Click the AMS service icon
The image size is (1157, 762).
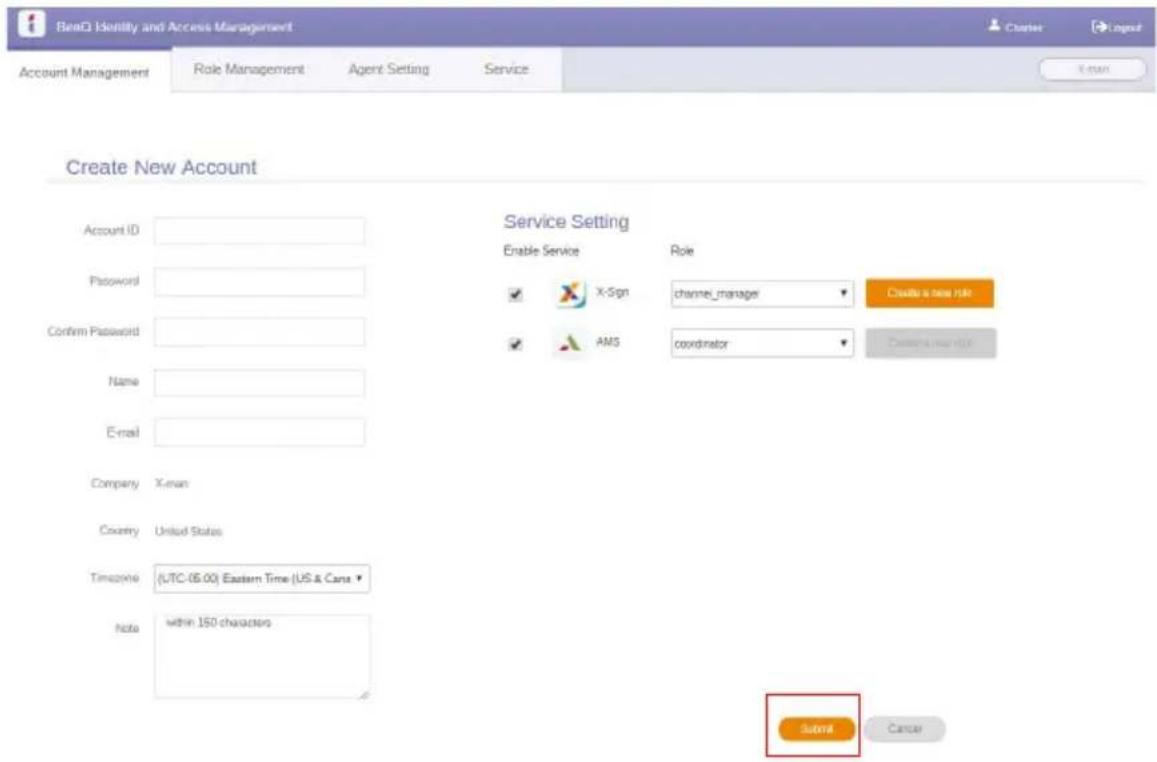[x=570, y=343]
